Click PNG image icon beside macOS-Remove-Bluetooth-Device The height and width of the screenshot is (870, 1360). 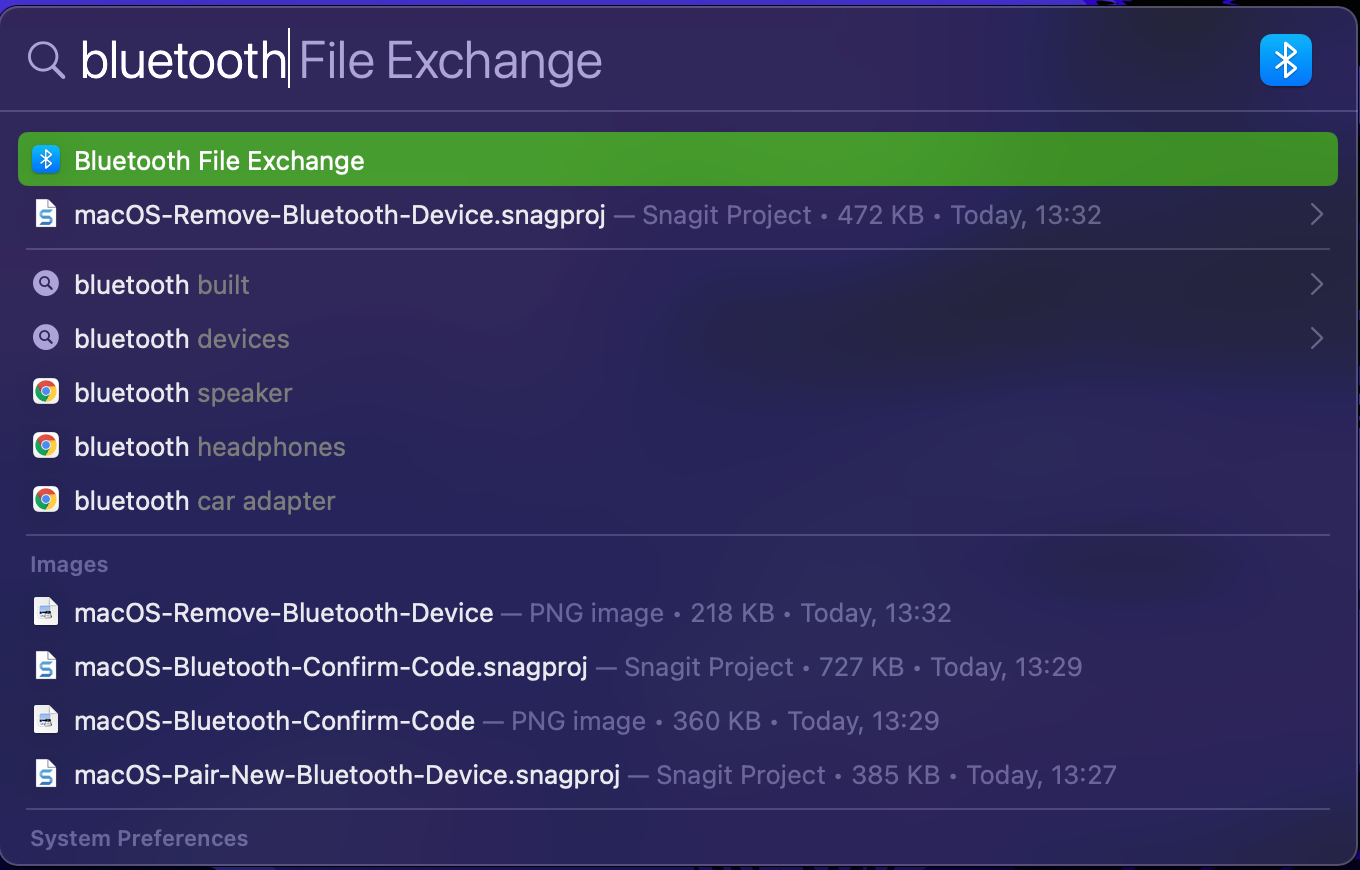(46, 611)
